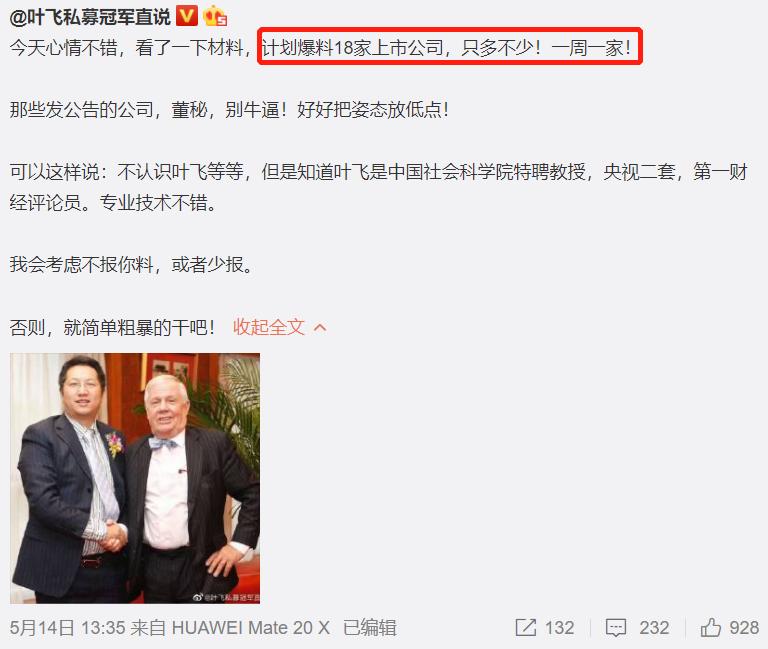View edit history via 已编辑
Viewport: 768px width, 649px height.
coord(369,627)
